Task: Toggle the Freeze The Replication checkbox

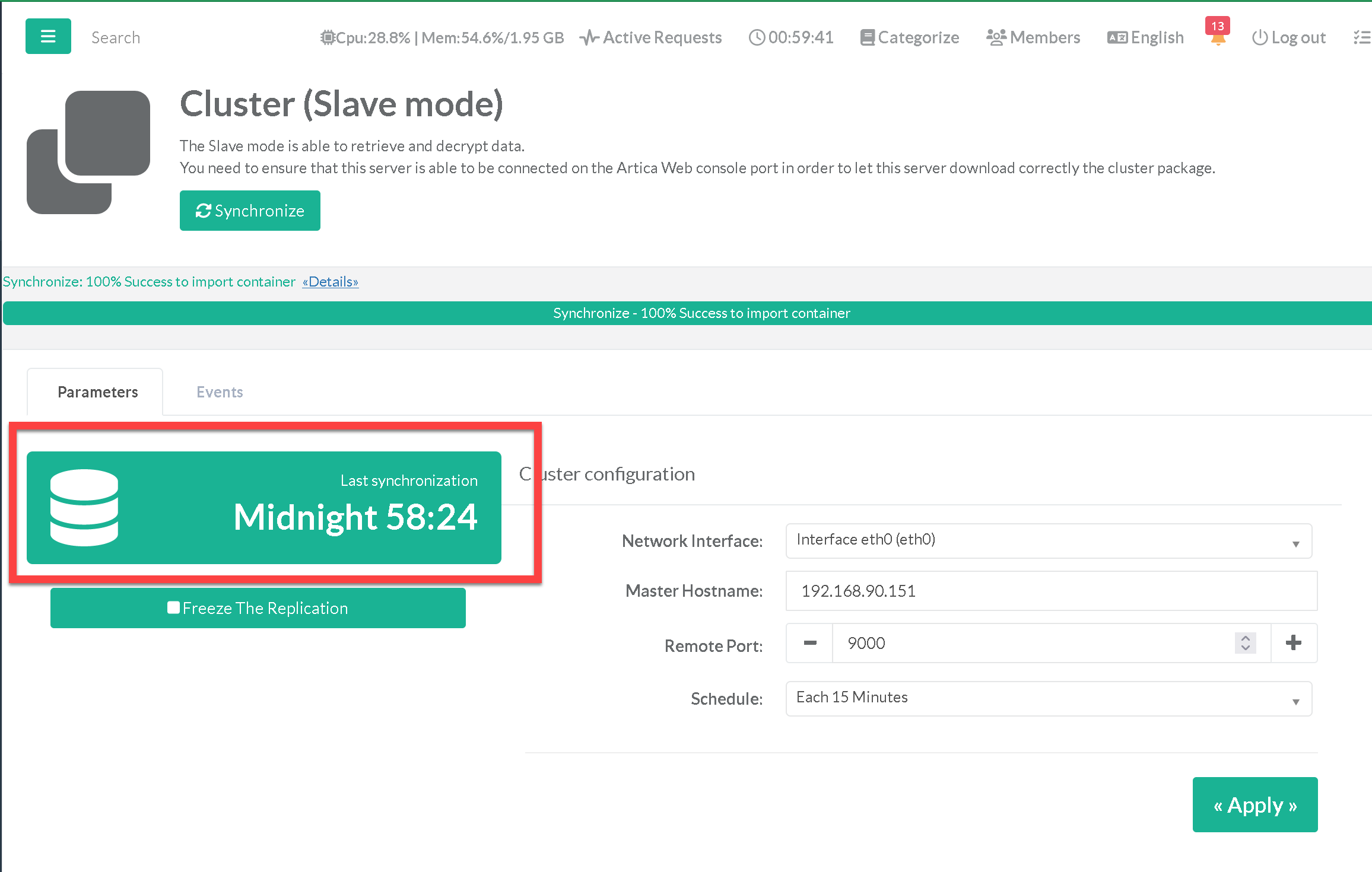Action: (173, 607)
